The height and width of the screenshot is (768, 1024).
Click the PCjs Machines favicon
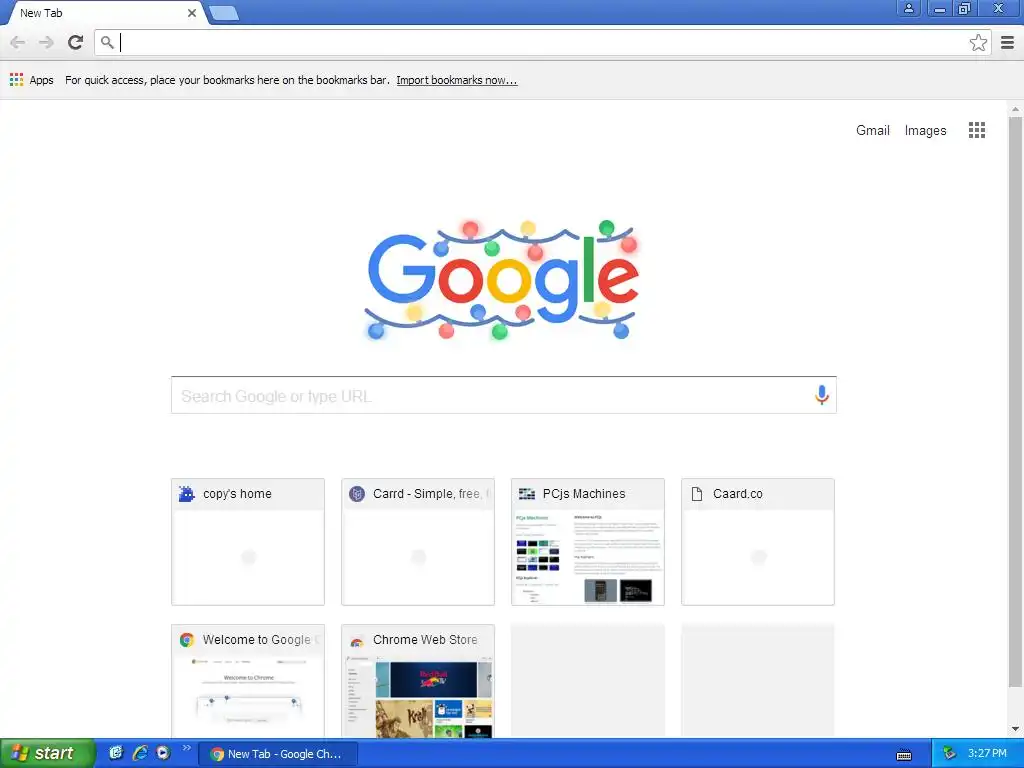pyautogui.click(x=527, y=494)
